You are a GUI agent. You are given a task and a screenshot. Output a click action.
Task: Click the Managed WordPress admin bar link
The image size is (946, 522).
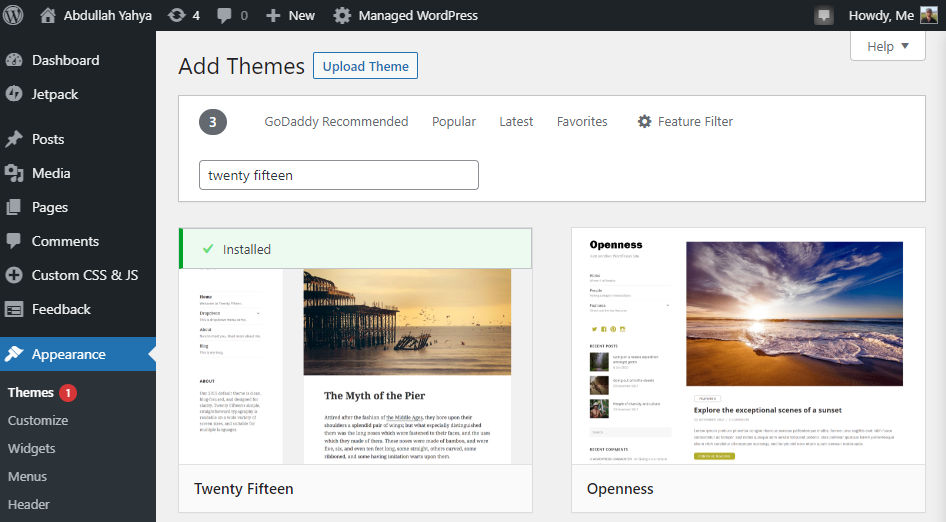pos(418,16)
